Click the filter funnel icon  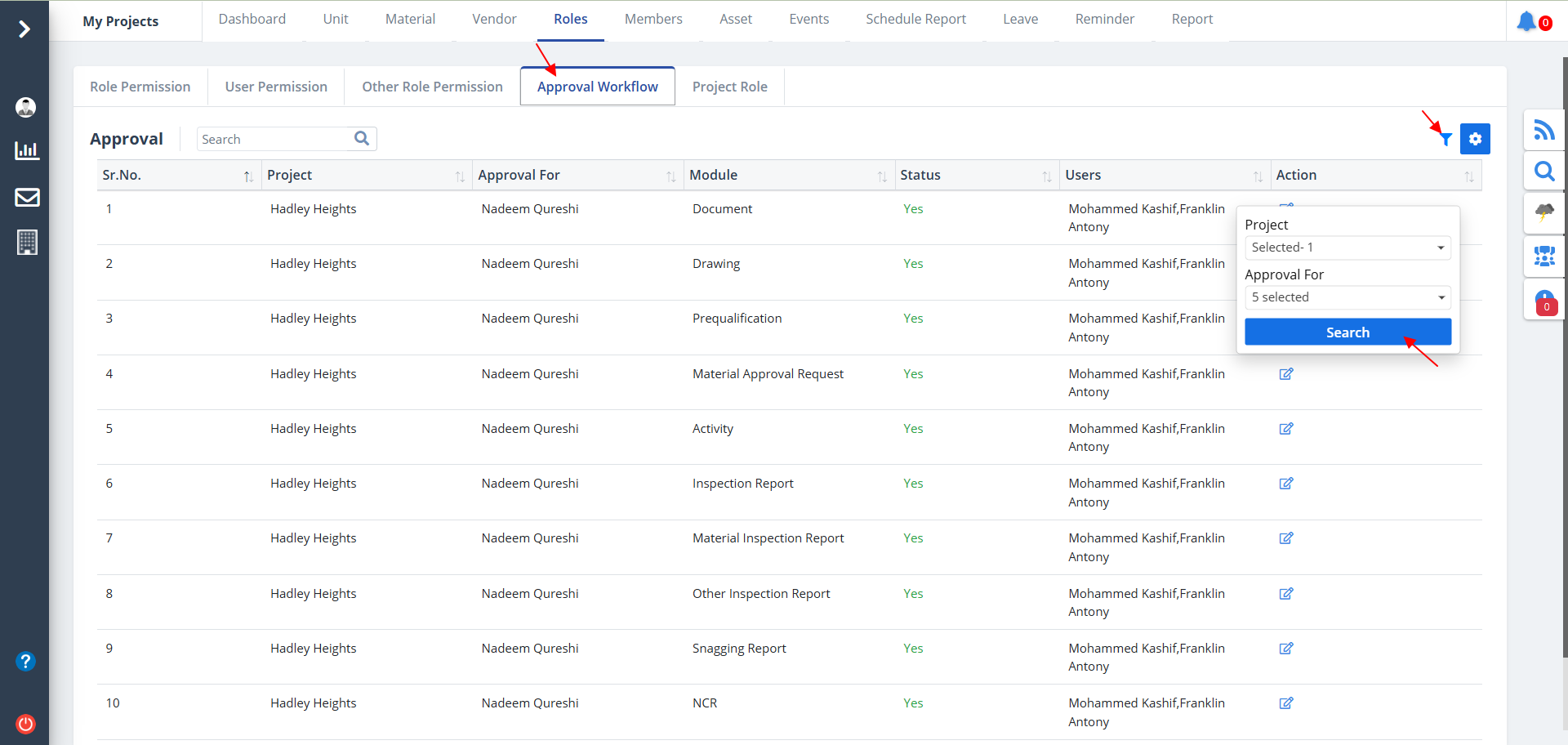tap(1445, 139)
